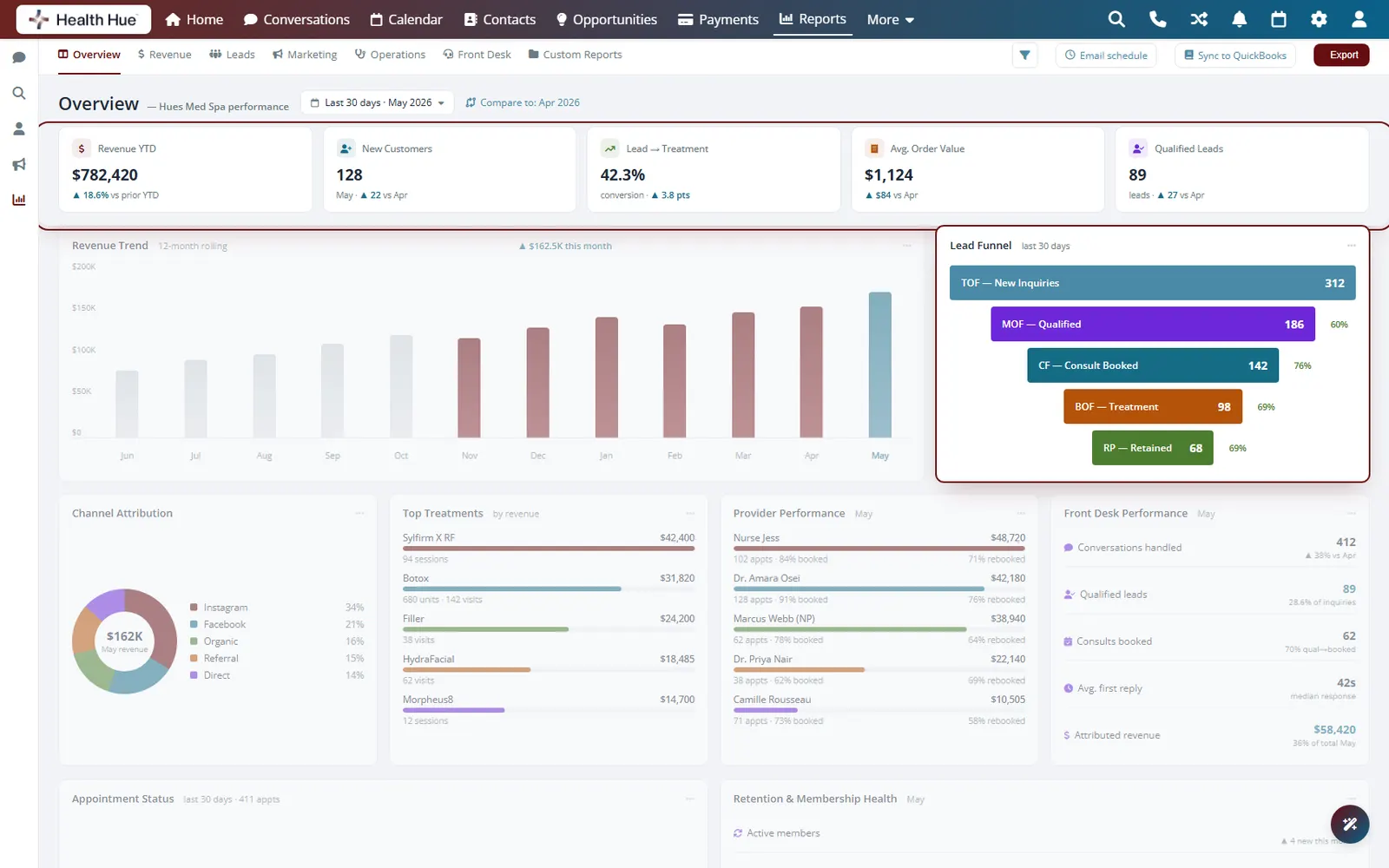
Task: Open Appointment Status options menu
Action: click(690, 799)
